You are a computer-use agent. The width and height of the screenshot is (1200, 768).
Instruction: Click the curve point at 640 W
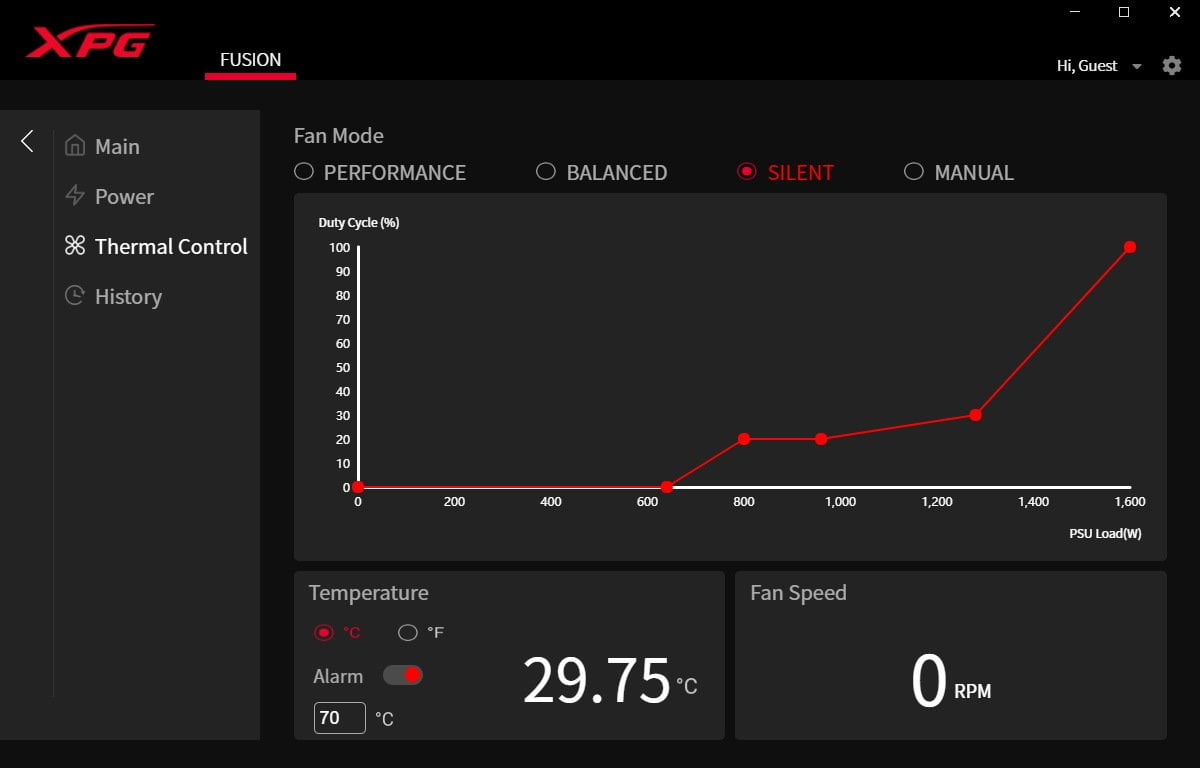pyautogui.click(x=667, y=487)
